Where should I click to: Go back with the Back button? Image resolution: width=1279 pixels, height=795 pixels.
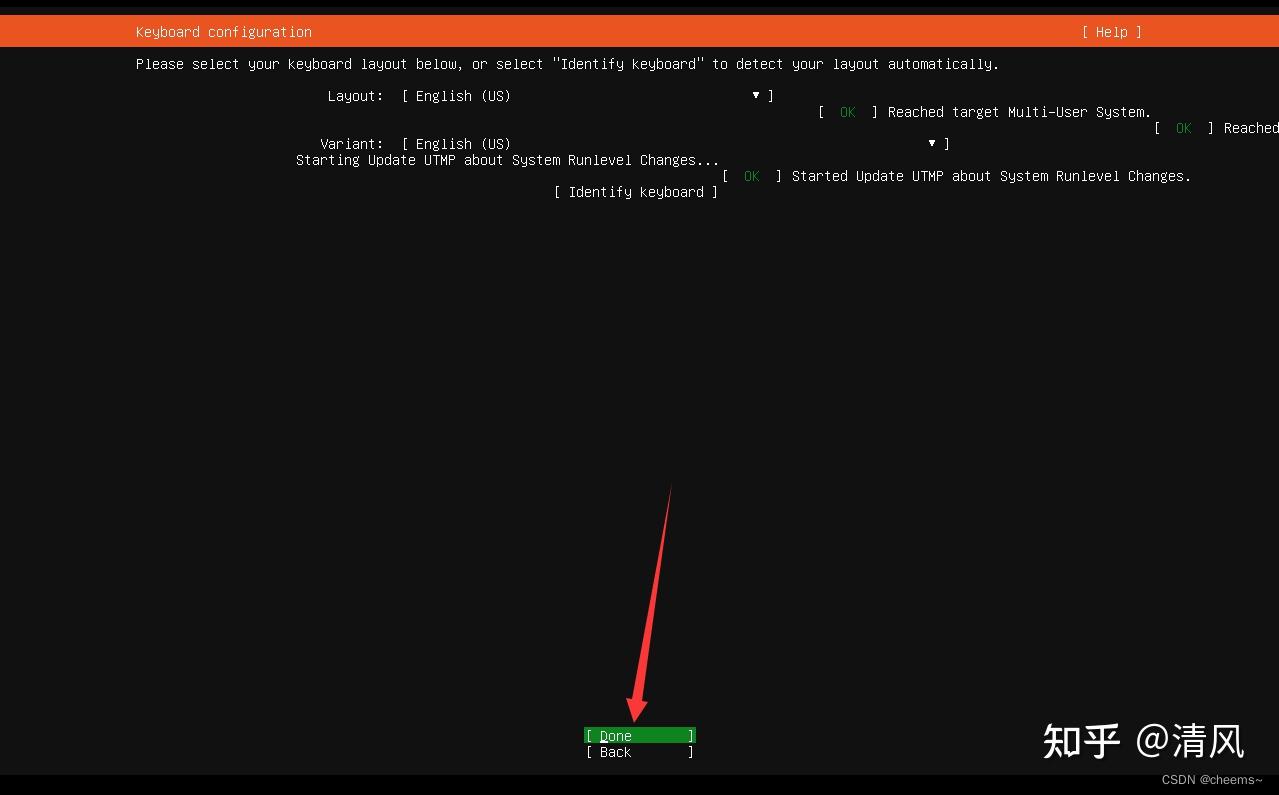coord(640,752)
